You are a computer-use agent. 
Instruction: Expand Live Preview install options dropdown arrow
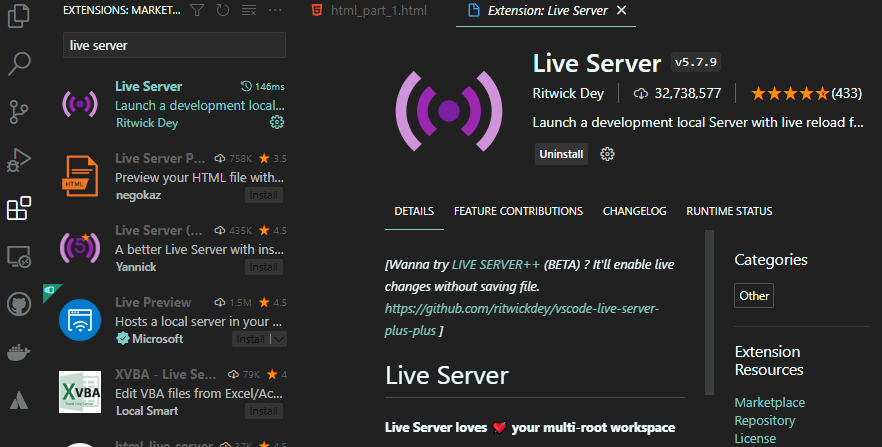(279, 339)
